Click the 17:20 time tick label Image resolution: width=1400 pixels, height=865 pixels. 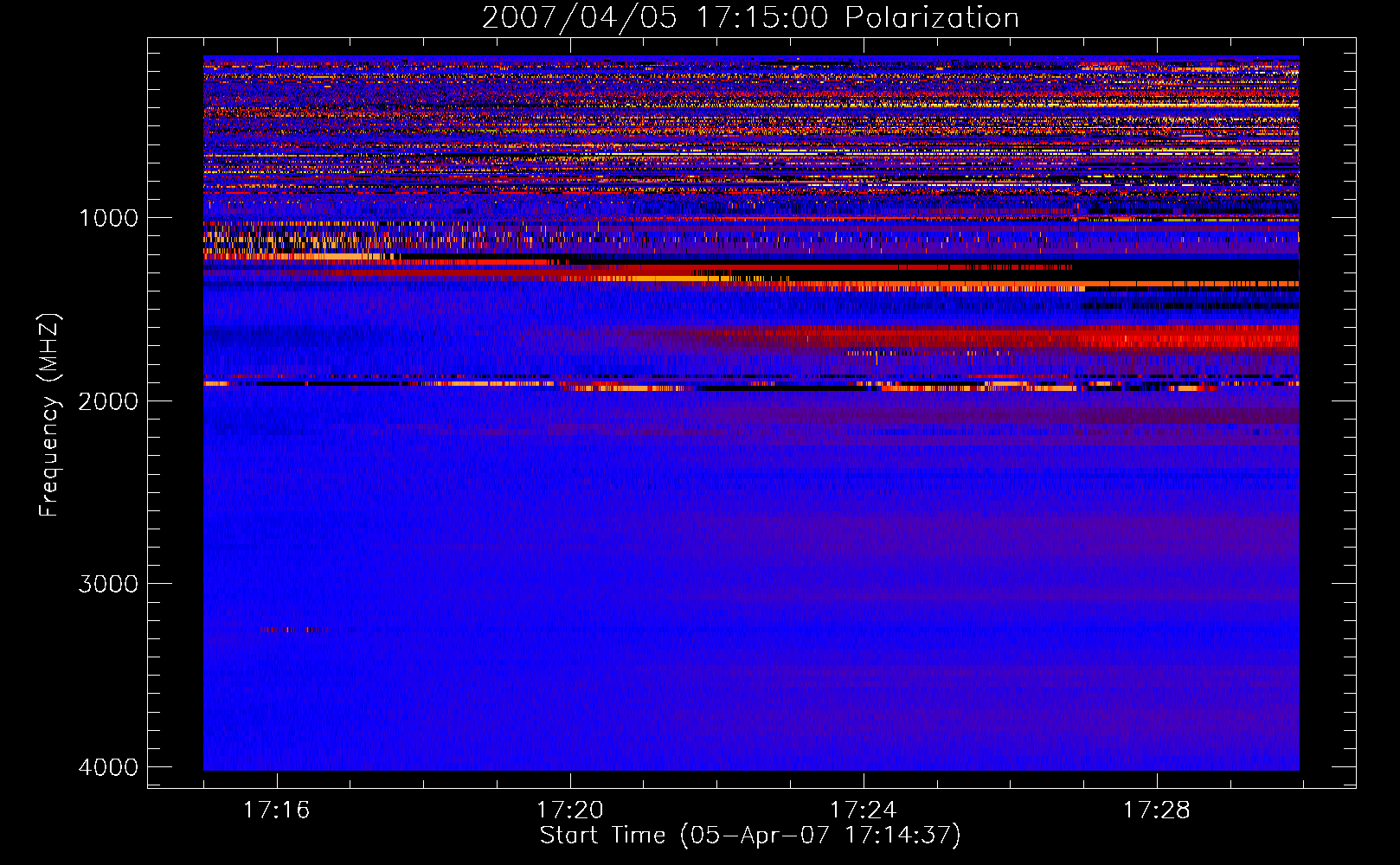click(x=569, y=811)
